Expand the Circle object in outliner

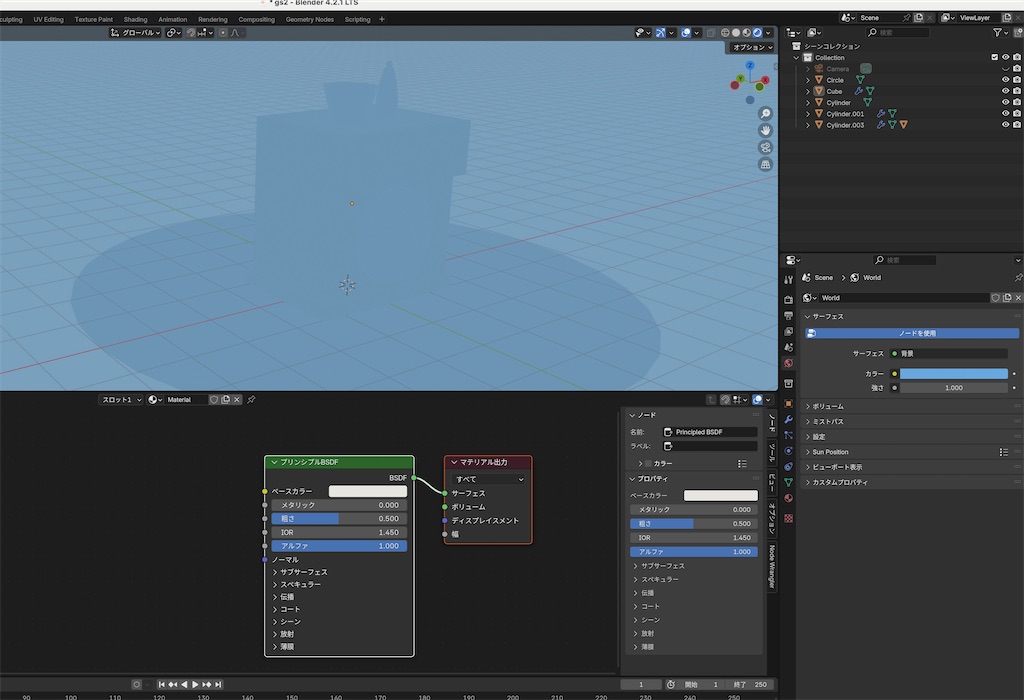click(x=808, y=80)
